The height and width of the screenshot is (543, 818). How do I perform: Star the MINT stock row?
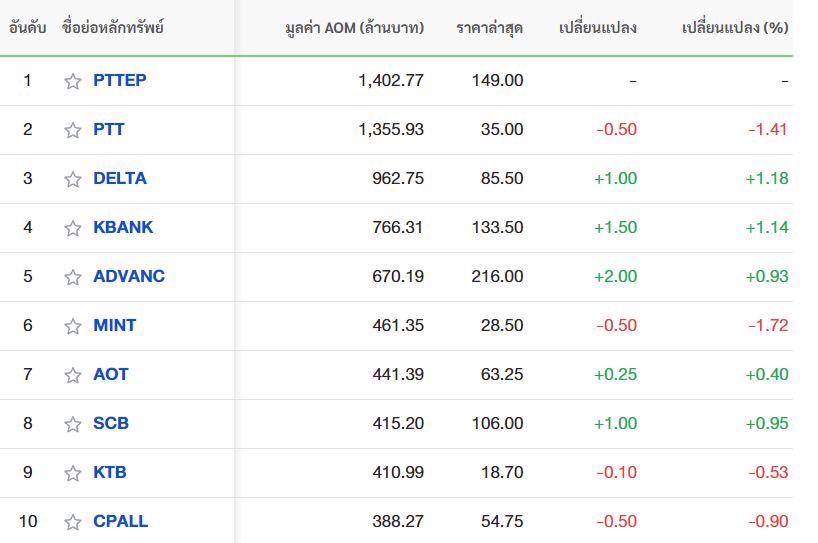coord(73,327)
